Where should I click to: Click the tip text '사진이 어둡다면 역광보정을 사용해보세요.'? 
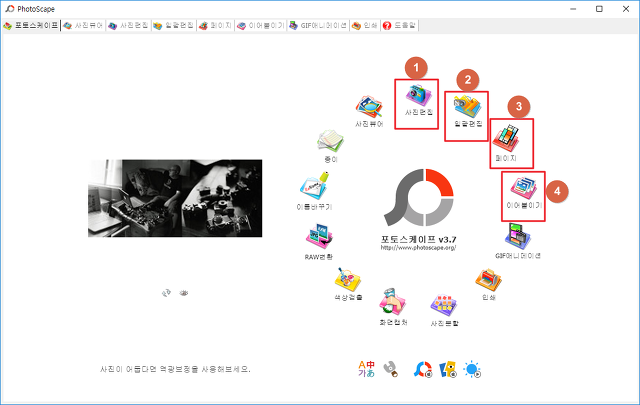click(176, 369)
